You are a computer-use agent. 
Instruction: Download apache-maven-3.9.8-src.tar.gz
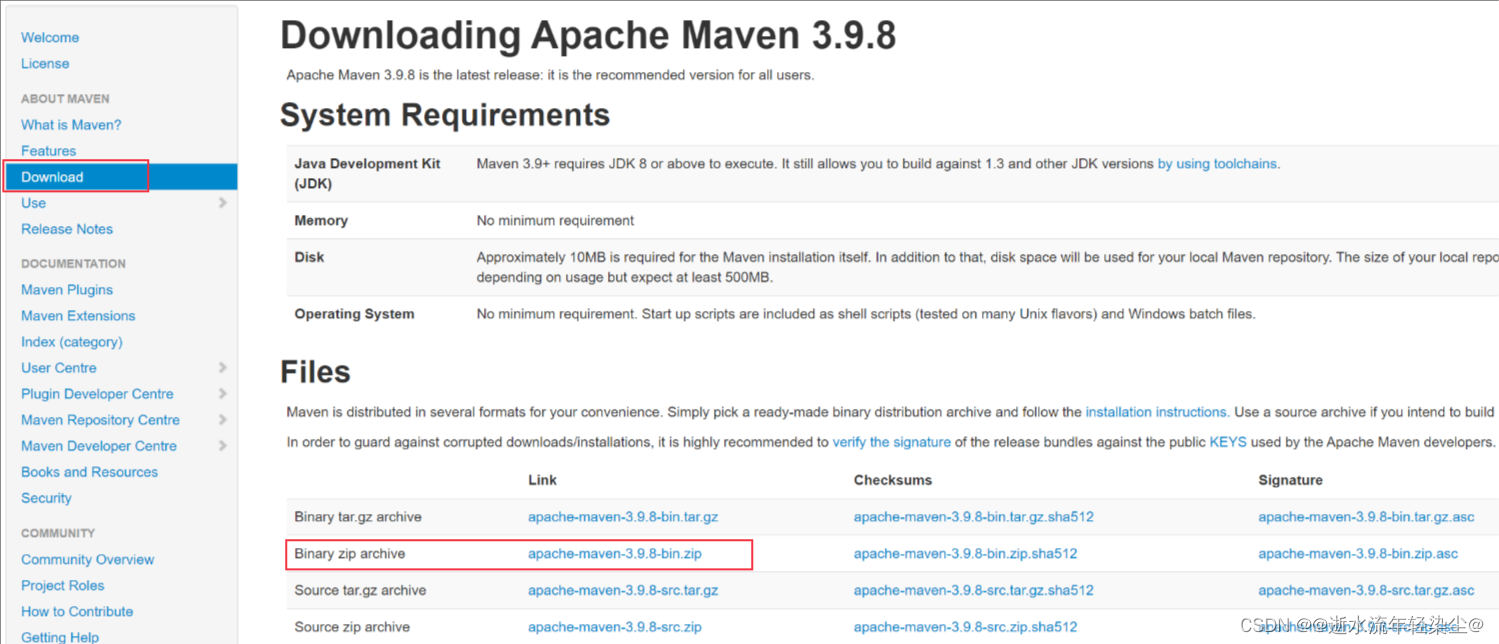(x=623, y=591)
